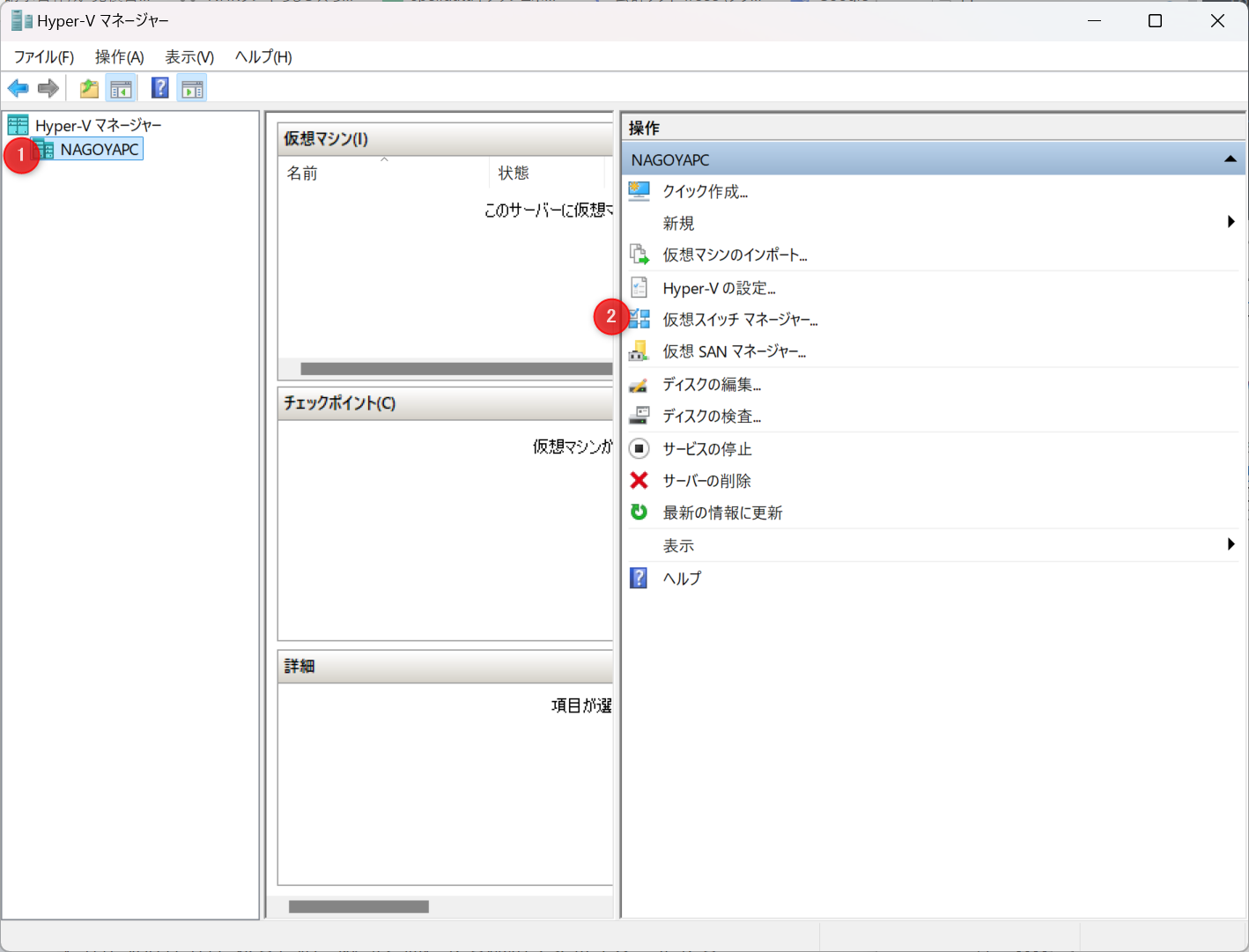This screenshot has height=952, width=1249.
Task: Click the blue Help toolbar icon
Action: click(160, 88)
